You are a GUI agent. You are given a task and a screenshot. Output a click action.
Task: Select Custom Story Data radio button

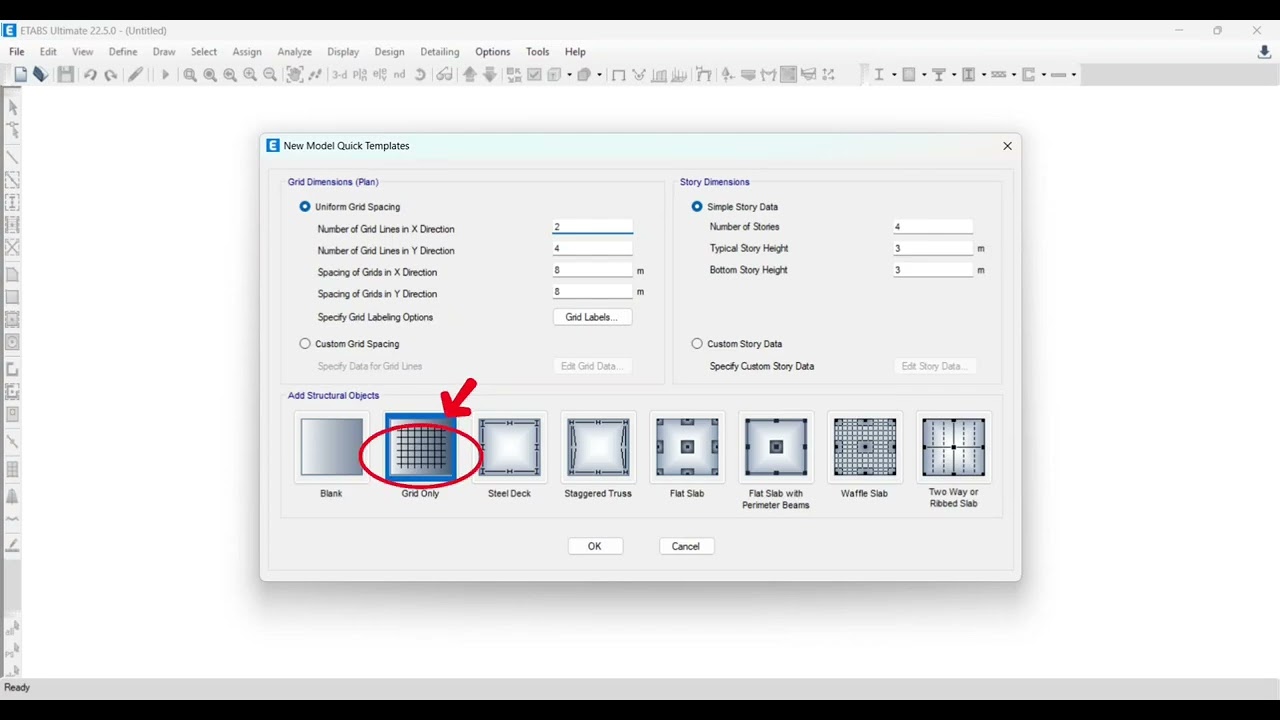click(697, 344)
